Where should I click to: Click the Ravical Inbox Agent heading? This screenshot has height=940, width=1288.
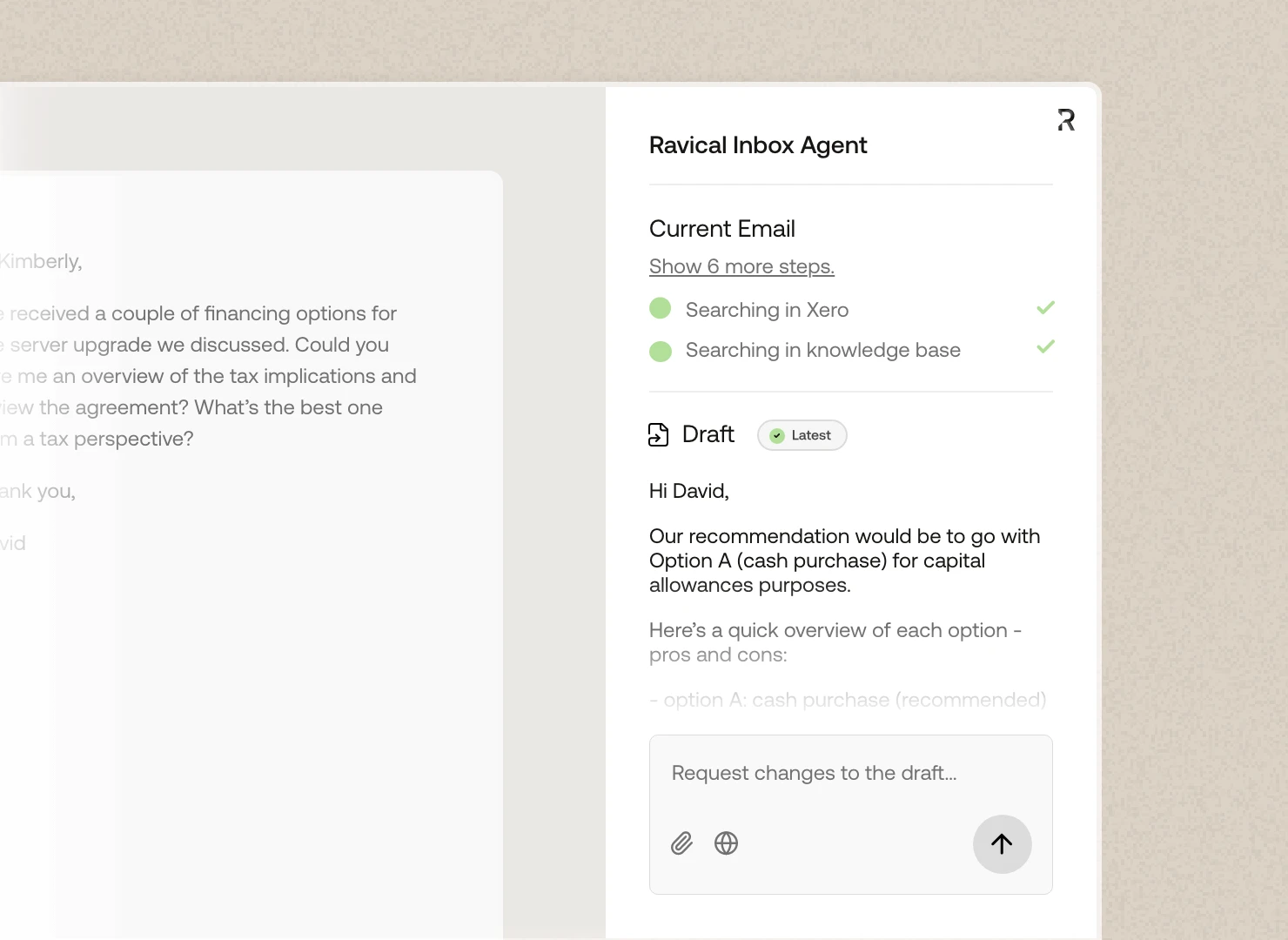tap(758, 145)
